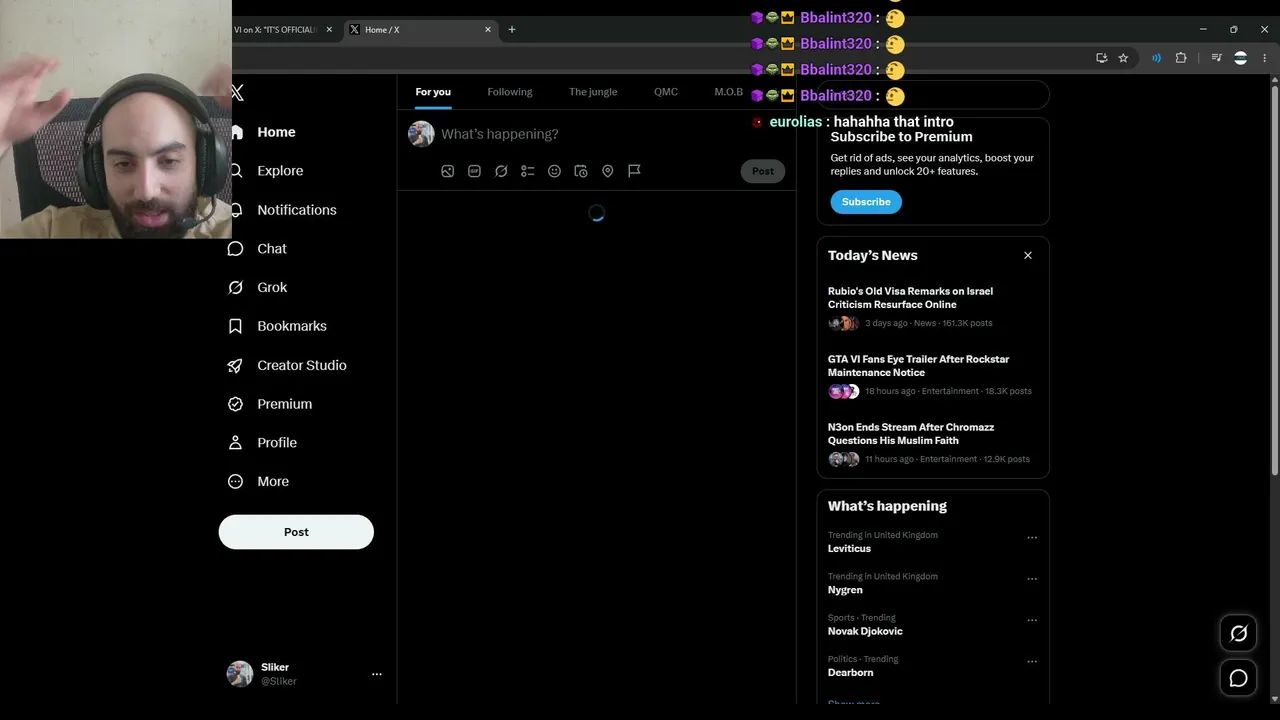Image resolution: width=1280 pixels, height=720 pixels.
Task: Add a poll to the post
Action: click(x=528, y=171)
